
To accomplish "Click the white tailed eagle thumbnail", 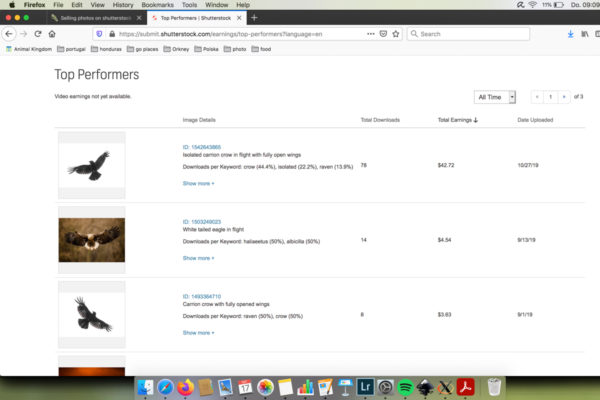I will coord(91,240).
